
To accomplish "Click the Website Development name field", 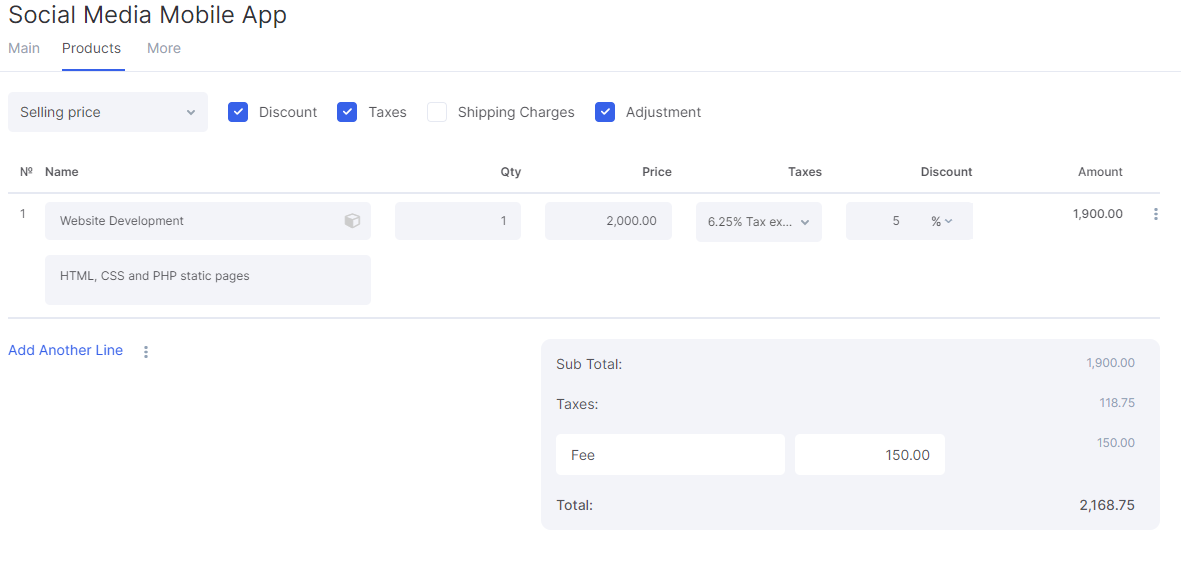I will (x=208, y=221).
